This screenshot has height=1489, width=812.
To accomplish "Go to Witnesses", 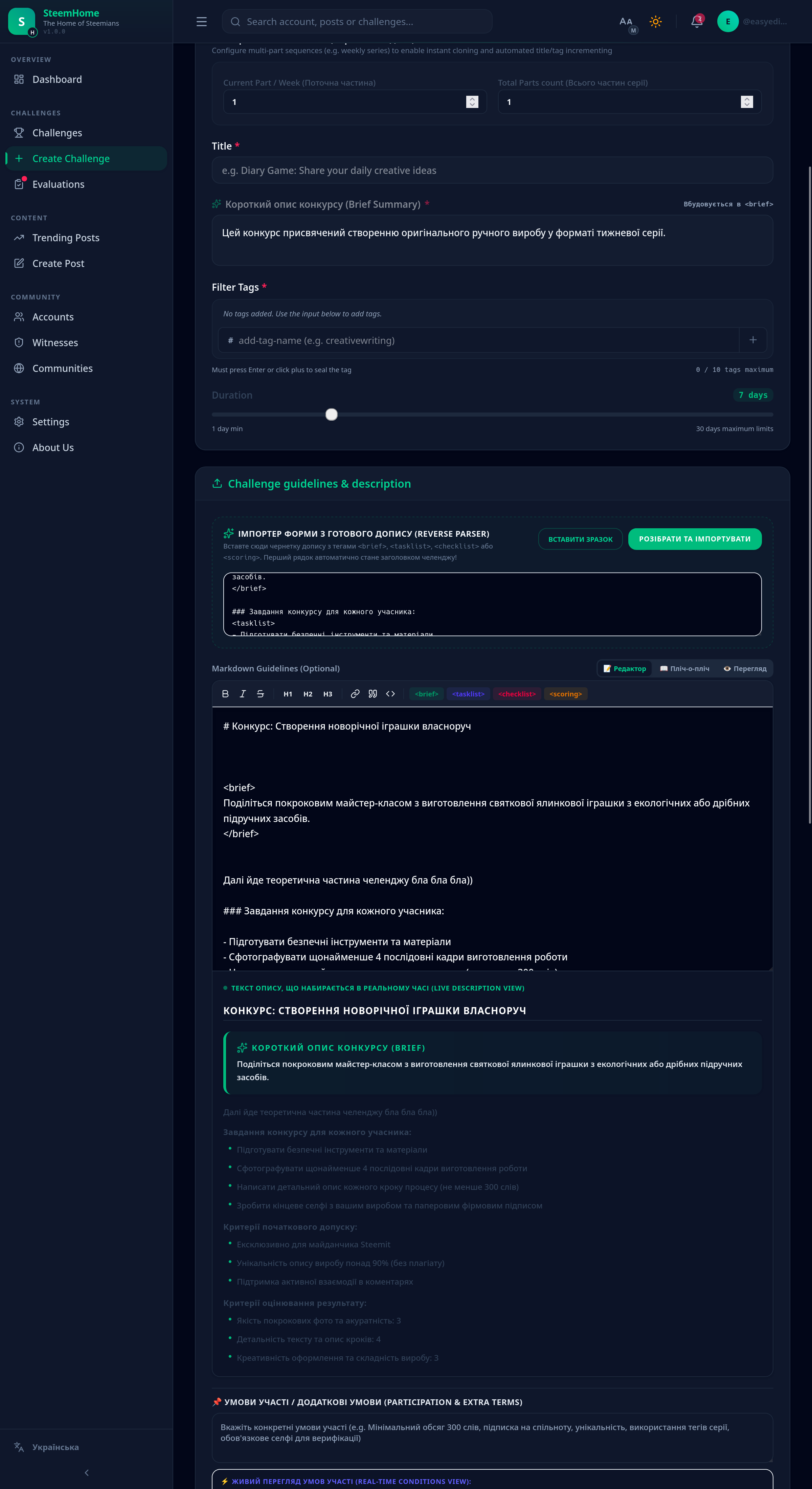I will click(x=86, y=343).
